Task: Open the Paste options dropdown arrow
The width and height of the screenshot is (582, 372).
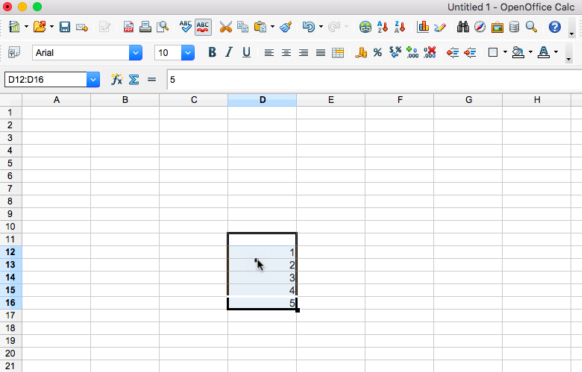Action: [272, 27]
